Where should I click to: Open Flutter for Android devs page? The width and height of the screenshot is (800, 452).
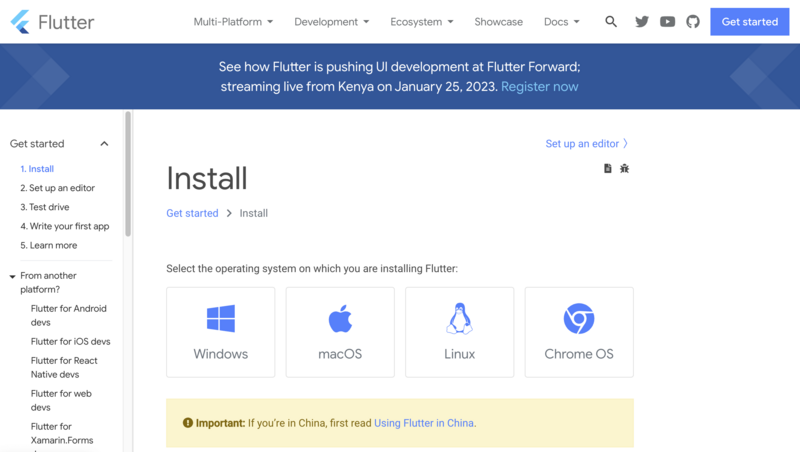tap(68, 315)
